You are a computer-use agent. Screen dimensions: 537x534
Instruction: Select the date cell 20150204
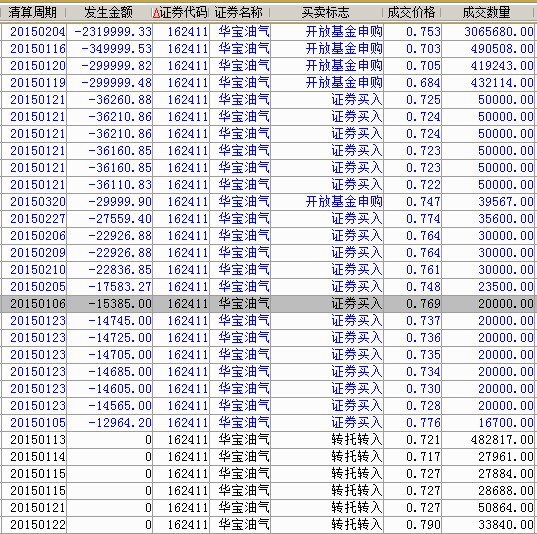[38, 32]
